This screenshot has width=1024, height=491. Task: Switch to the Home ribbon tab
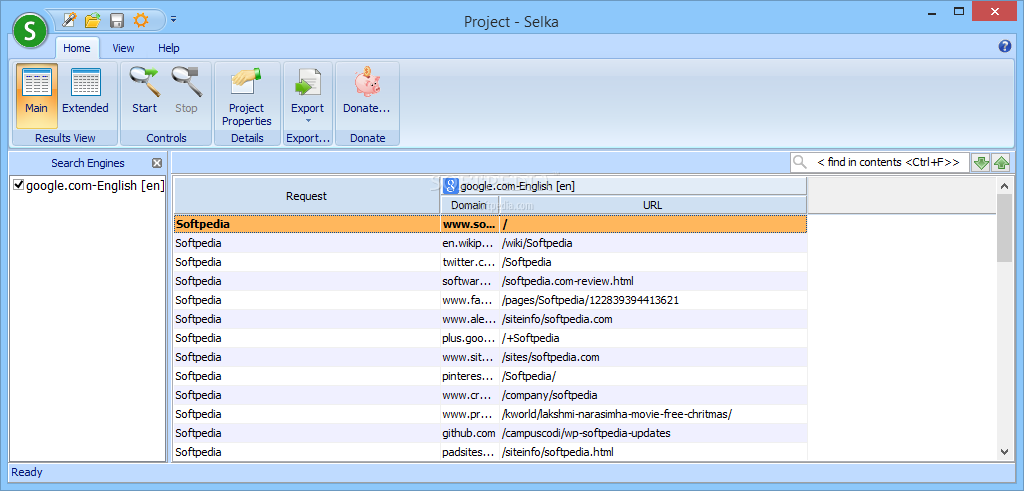coord(77,48)
